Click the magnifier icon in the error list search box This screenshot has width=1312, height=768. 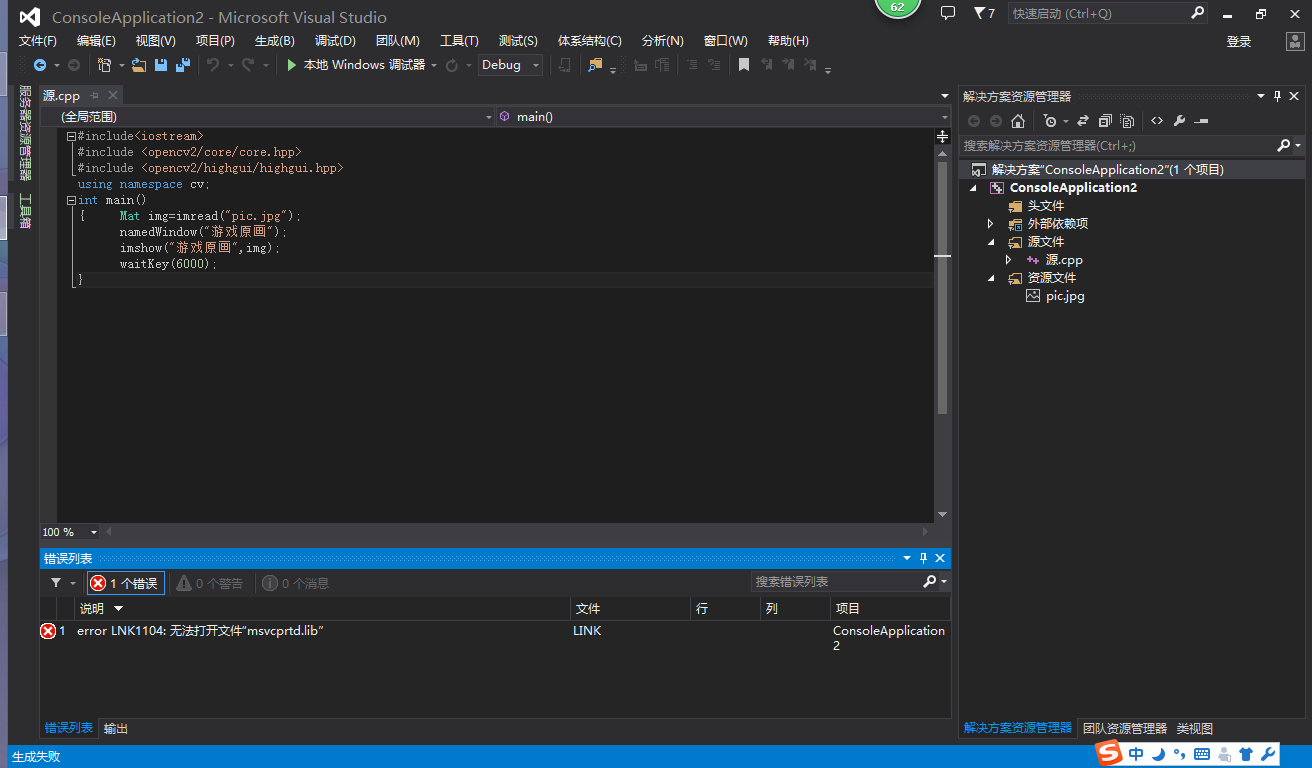pyautogui.click(x=930, y=582)
